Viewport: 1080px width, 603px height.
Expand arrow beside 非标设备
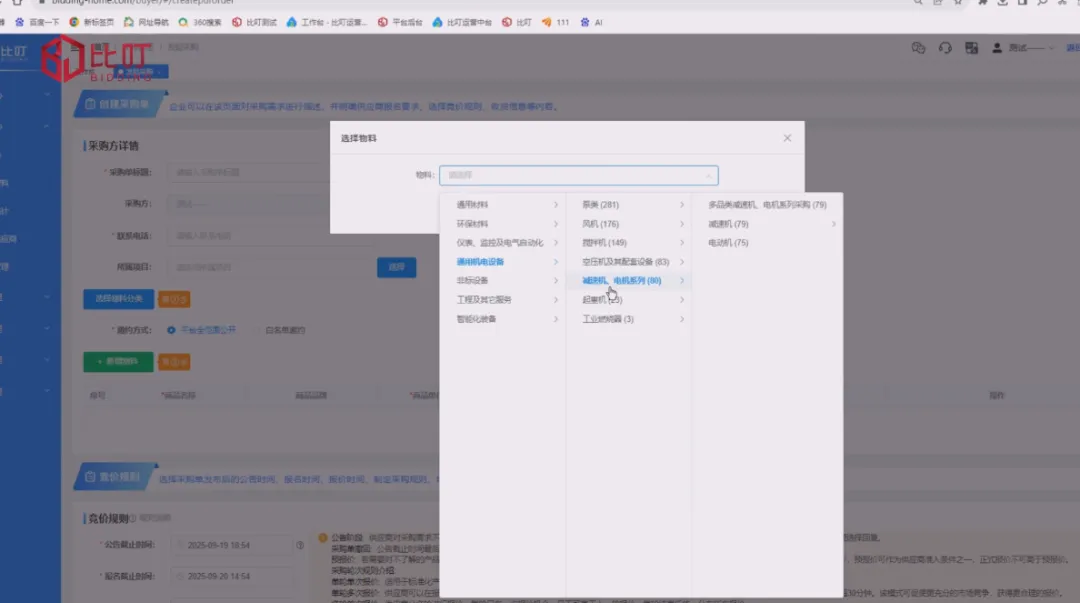[556, 280]
